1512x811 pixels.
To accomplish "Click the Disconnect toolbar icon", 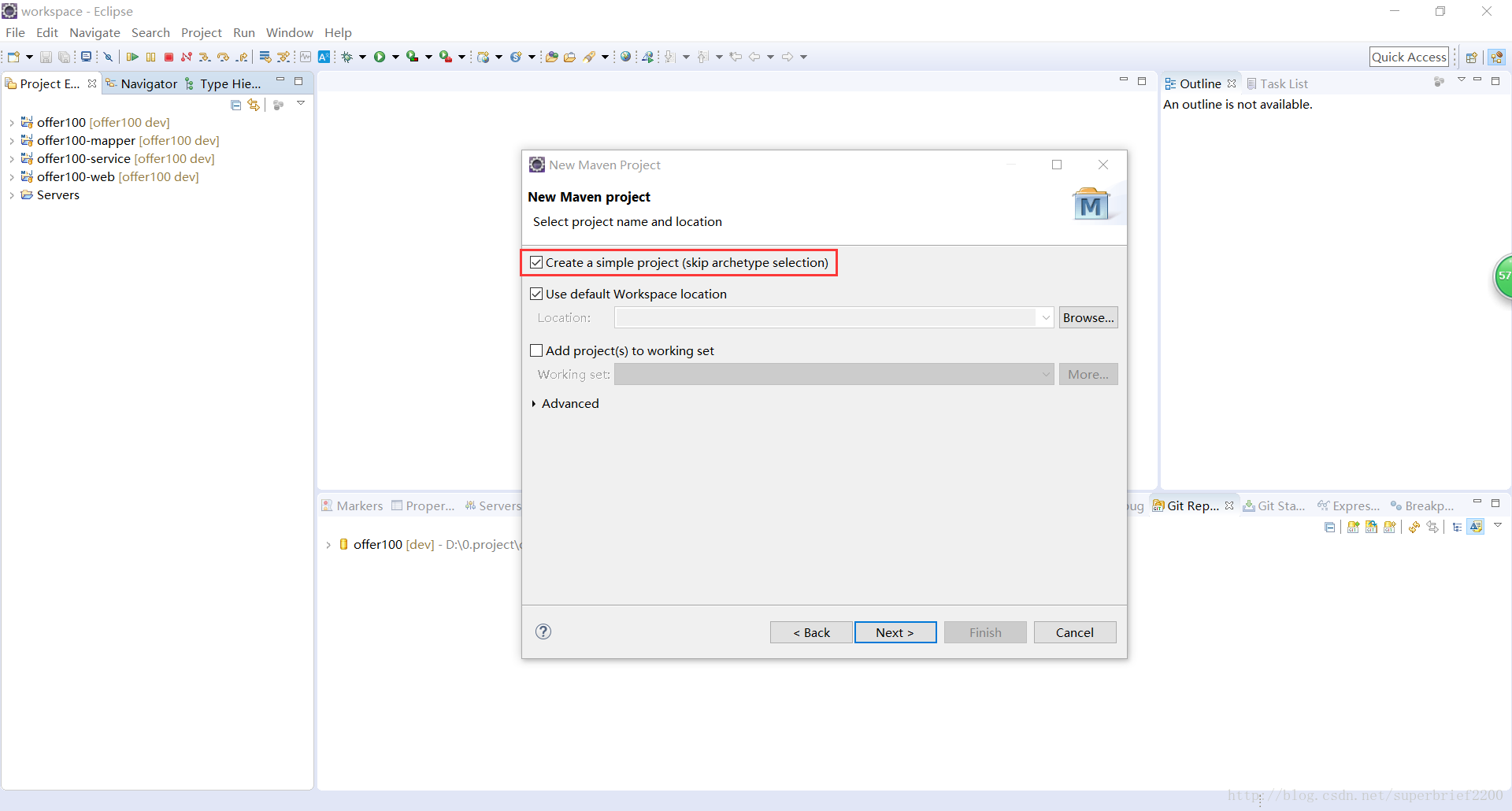I will 187,57.
